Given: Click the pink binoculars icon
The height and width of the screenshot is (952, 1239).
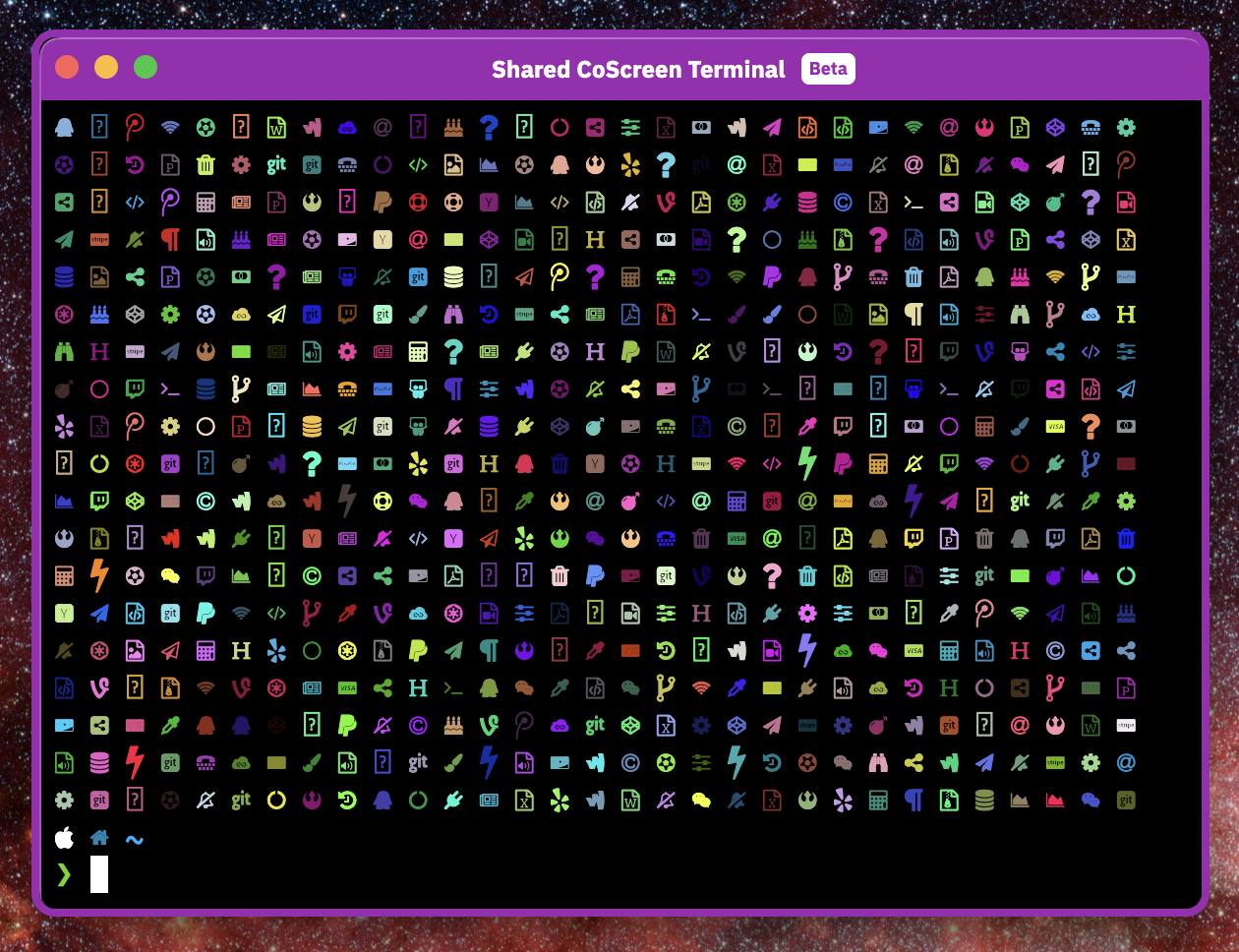Looking at the screenshot, I should pos(878,762).
